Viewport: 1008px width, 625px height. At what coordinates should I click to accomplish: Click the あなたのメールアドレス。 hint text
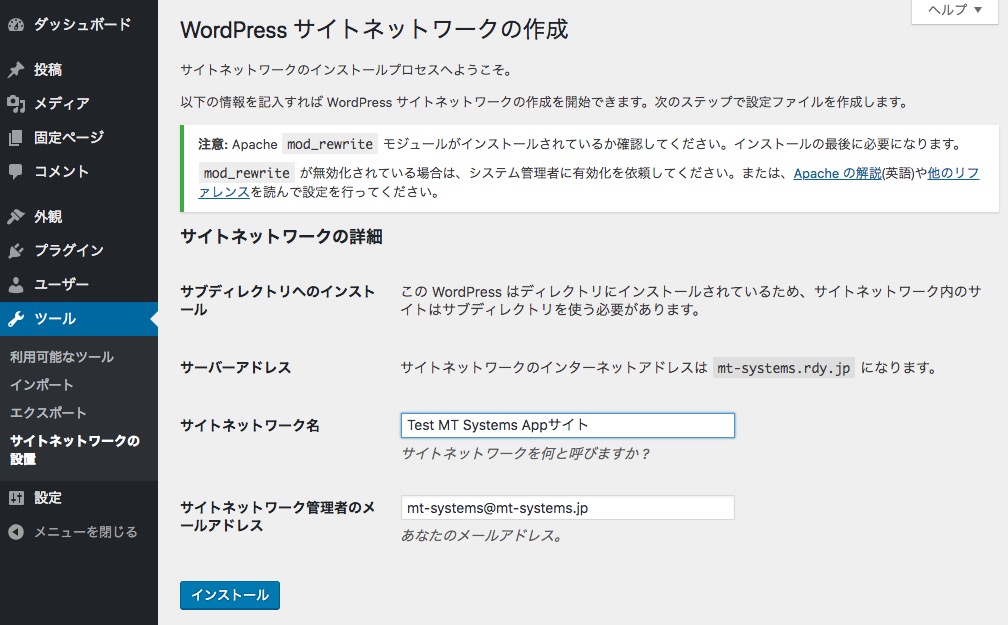[x=482, y=536]
